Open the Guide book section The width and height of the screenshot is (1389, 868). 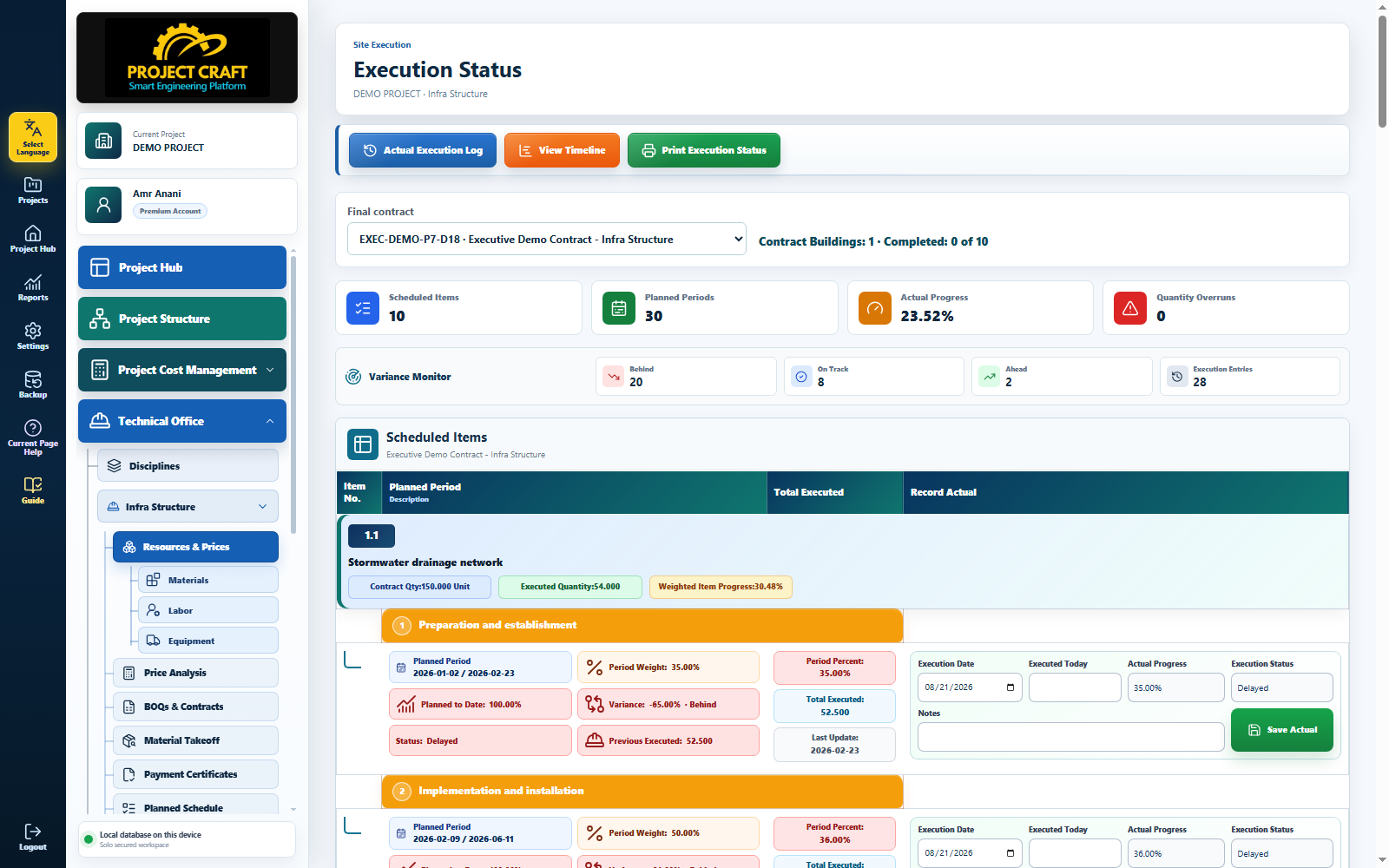tap(33, 490)
